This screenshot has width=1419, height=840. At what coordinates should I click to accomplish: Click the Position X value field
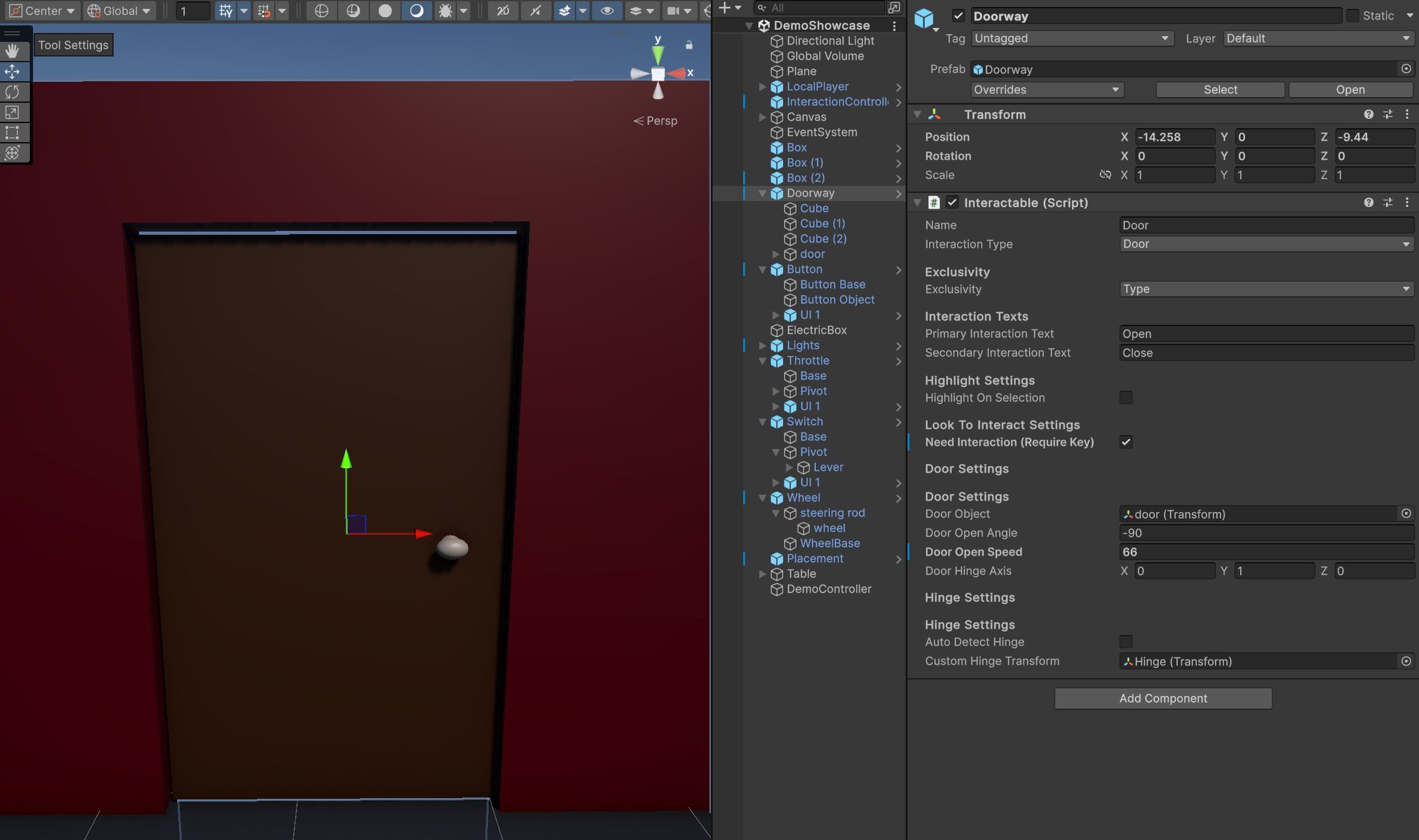click(1175, 137)
